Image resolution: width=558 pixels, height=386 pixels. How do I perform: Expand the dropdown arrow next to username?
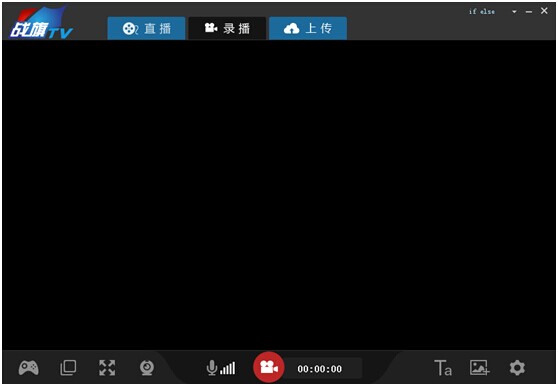[514, 12]
